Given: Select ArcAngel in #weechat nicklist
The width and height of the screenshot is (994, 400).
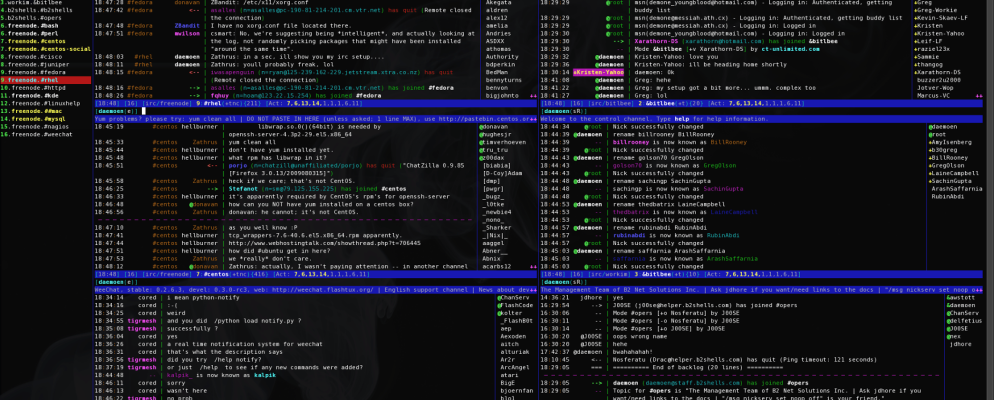Looking at the screenshot, I should [515, 366].
